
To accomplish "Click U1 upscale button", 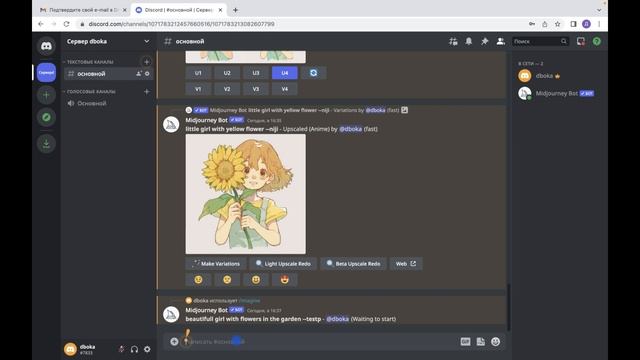I will point(198,73).
